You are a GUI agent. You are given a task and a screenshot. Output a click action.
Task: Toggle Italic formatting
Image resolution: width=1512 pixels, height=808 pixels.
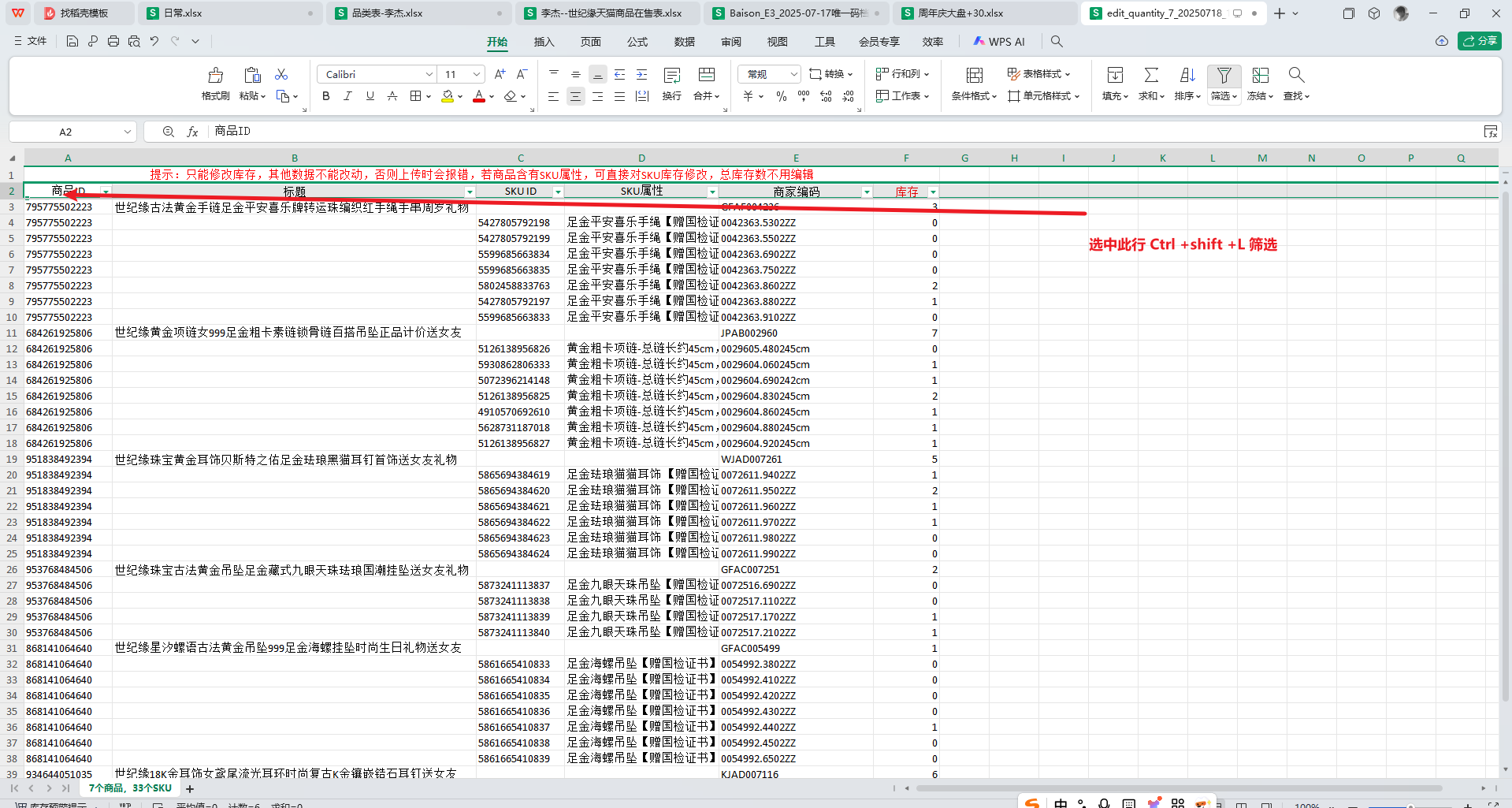point(347,96)
